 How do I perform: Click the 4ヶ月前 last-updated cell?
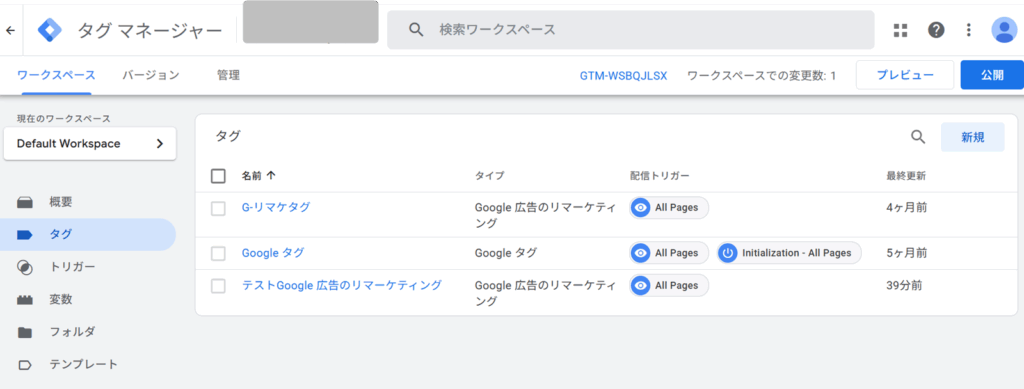point(906,208)
